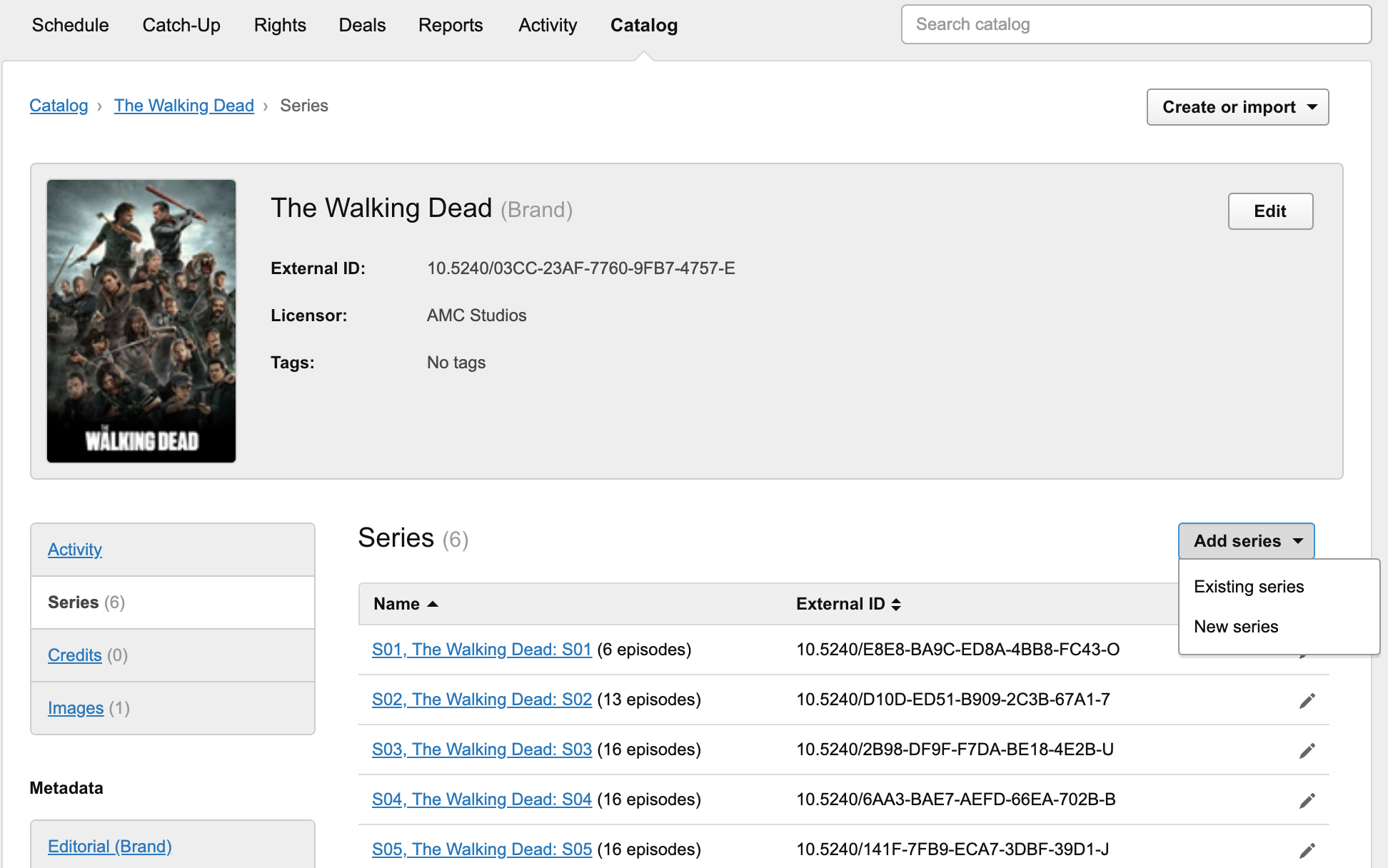This screenshot has width=1388, height=868.
Task: Choose Existing series from the menu
Action: tap(1249, 587)
